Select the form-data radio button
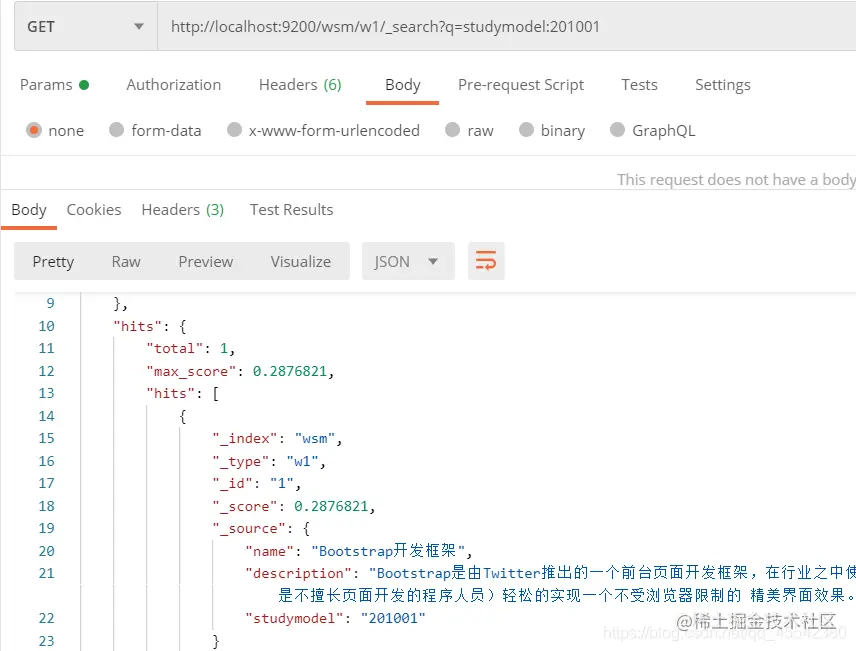This screenshot has height=651, width=856. 116,130
